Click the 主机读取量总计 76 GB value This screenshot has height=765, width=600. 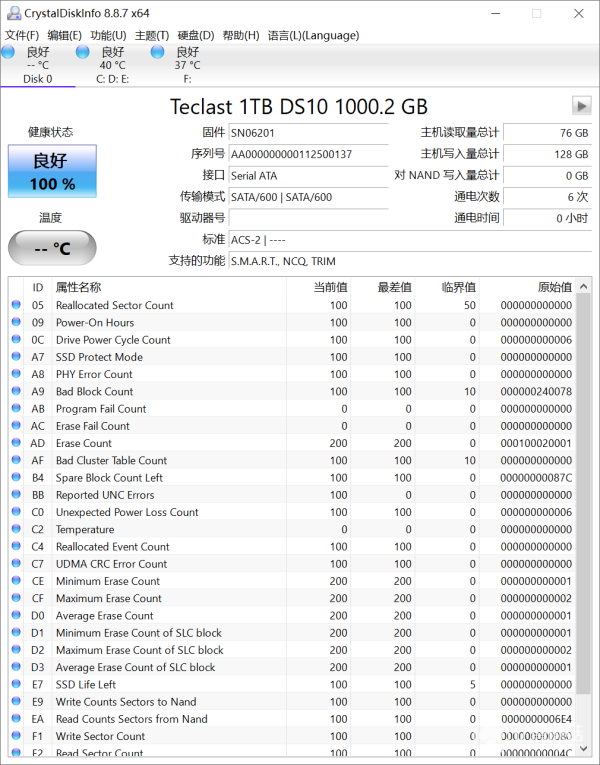547,133
